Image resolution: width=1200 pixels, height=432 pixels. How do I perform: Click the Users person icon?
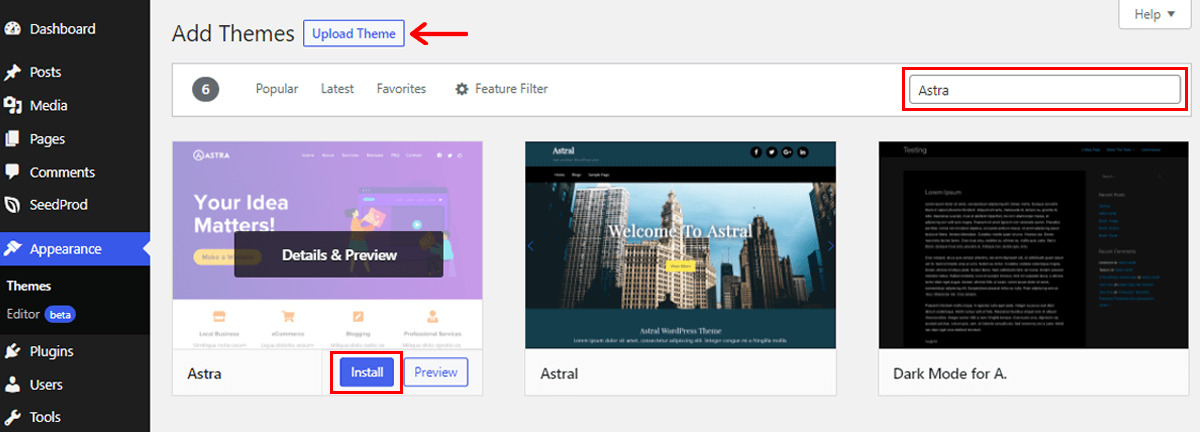click(13, 384)
